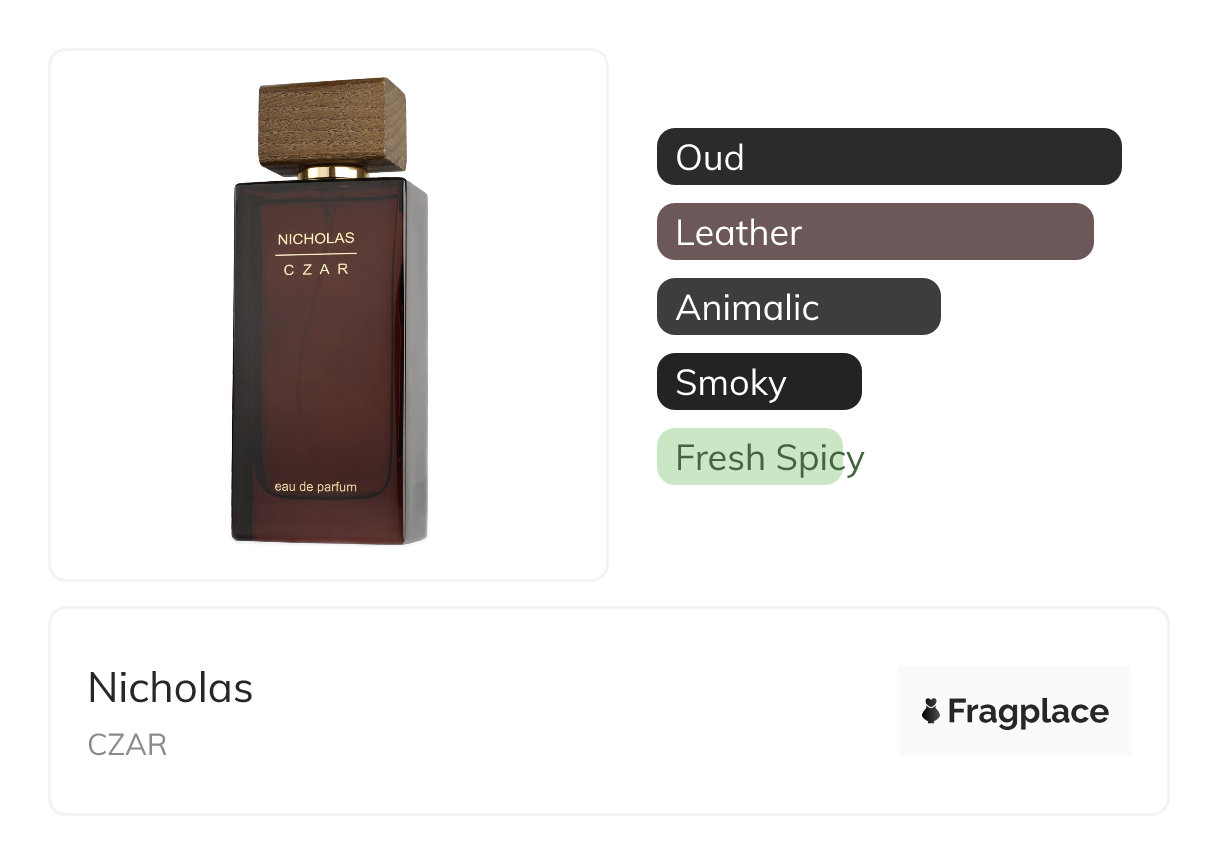Click the NICHOLAS label on the bottle
This screenshot has width=1218, height=864.
pyautogui.click(x=316, y=239)
